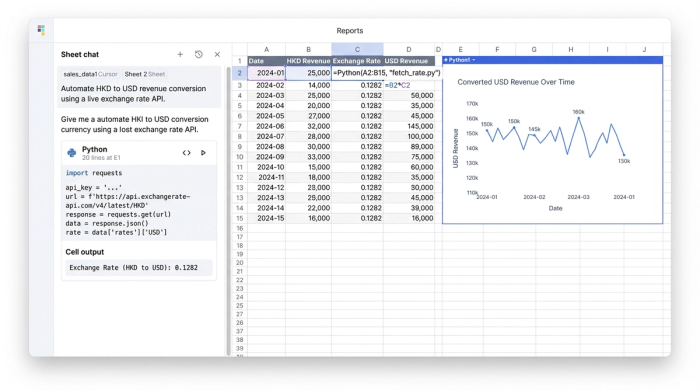Select HKD revenue cell 33,000

(x=308, y=157)
